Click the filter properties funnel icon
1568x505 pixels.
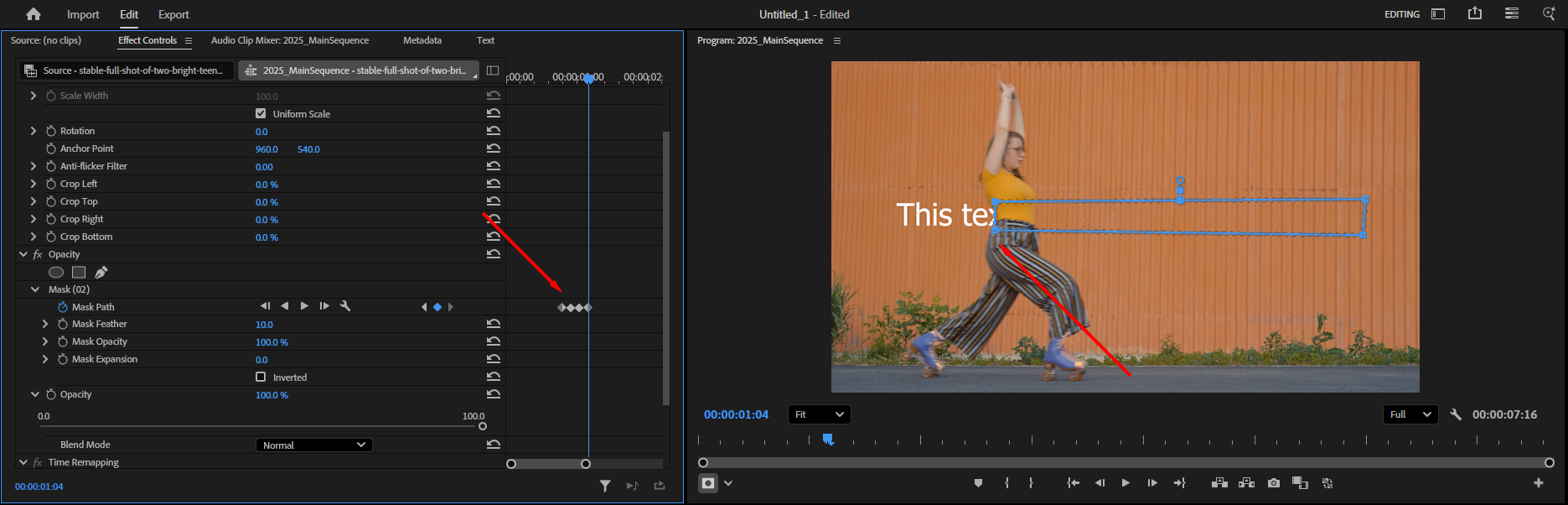click(x=605, y=486)
